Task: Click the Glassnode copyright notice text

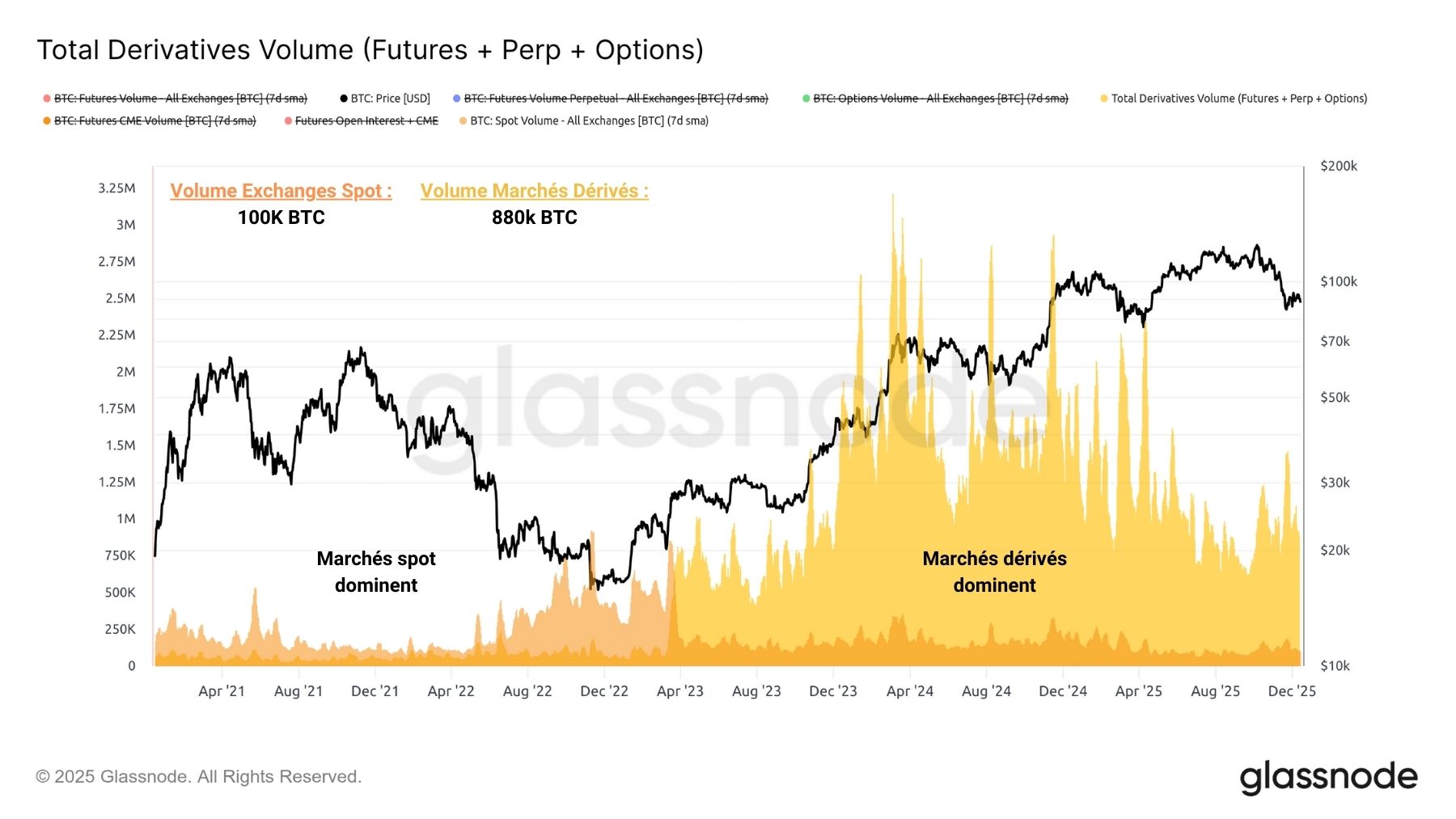Action: tap(198, 777)
